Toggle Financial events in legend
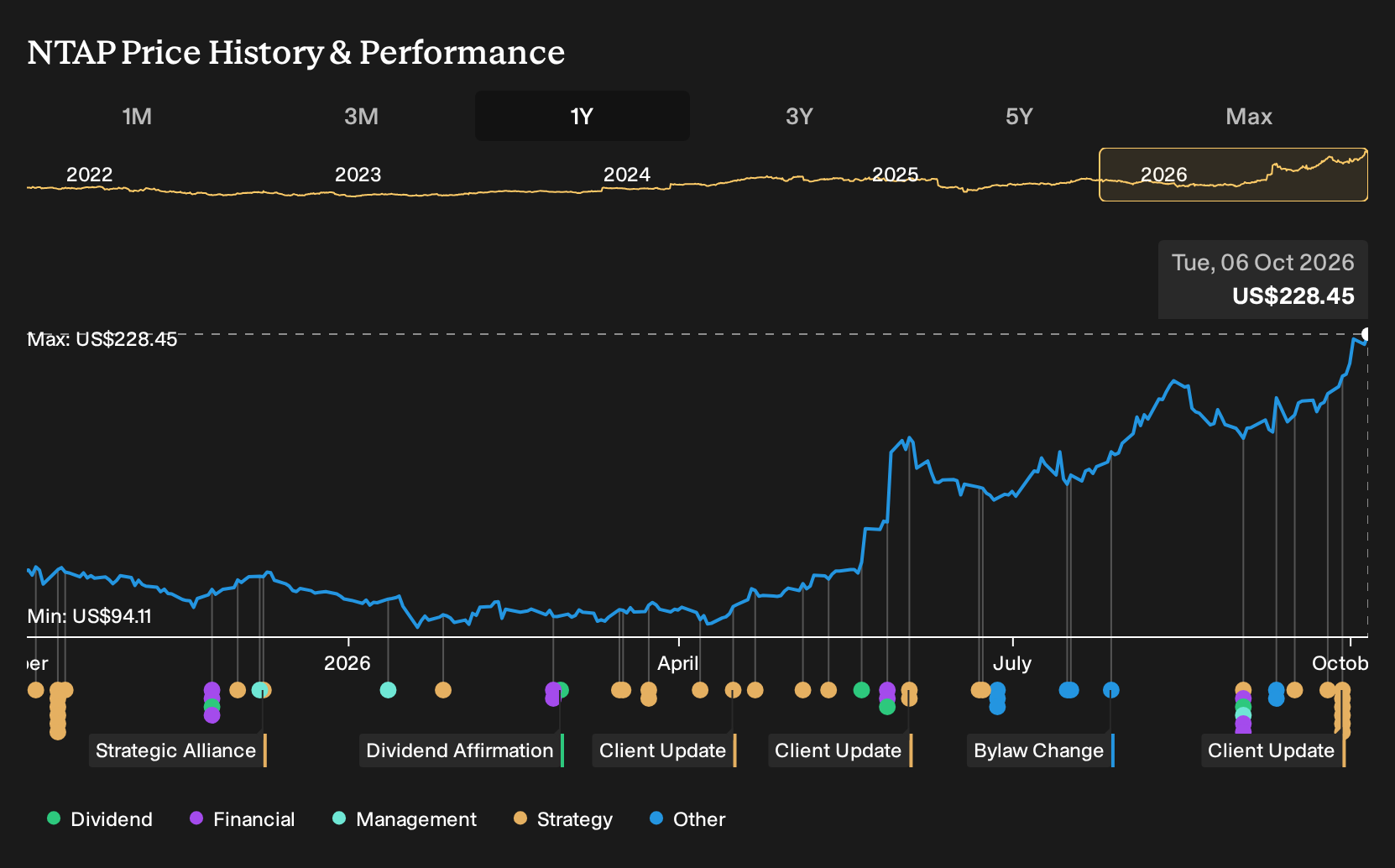The height and width of the screenshot is (868, 1395). (243, 819)
